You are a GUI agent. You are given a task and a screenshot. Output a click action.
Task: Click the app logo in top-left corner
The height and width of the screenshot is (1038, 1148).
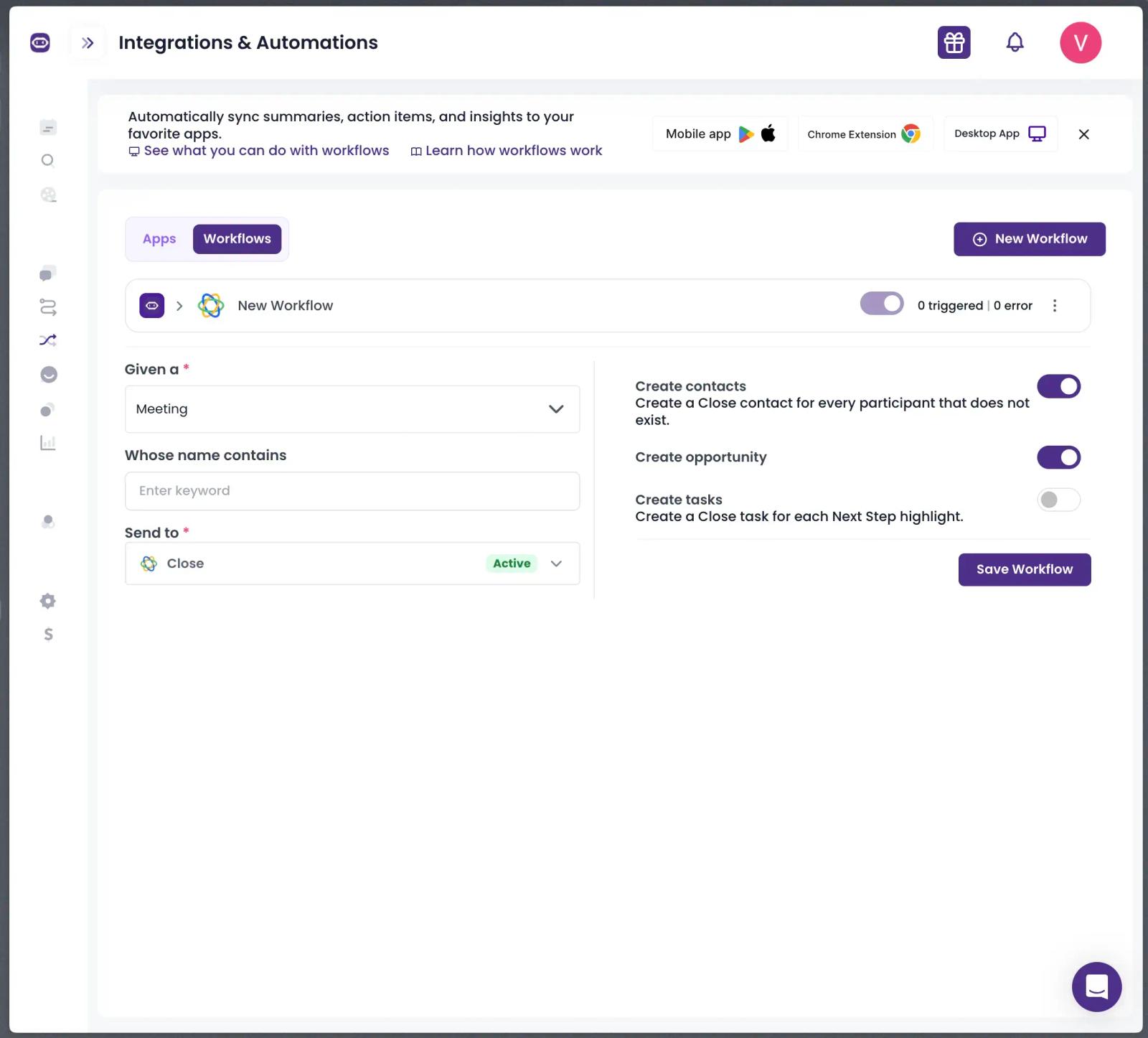[40, 43]
